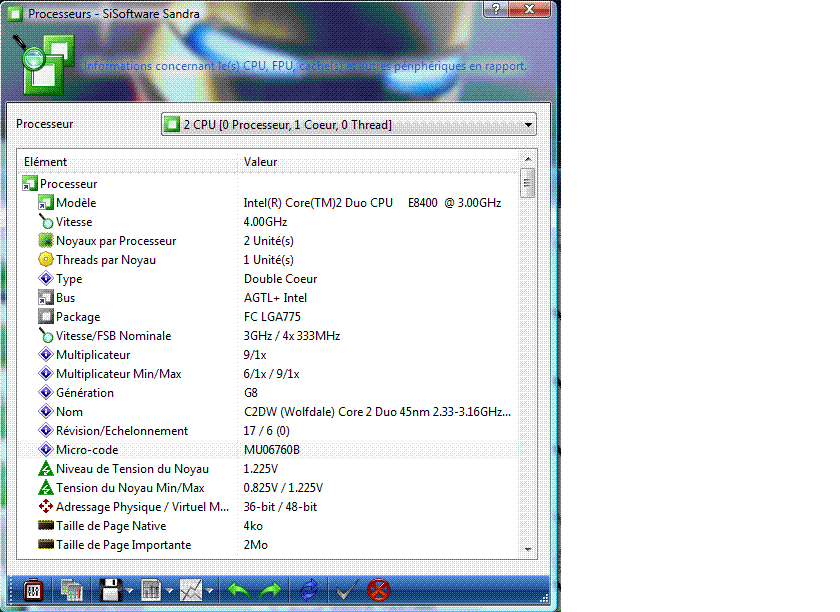This screenshot has height=612, width=840.
Task: Click the icon beside Bus
Action: point(46,298)
